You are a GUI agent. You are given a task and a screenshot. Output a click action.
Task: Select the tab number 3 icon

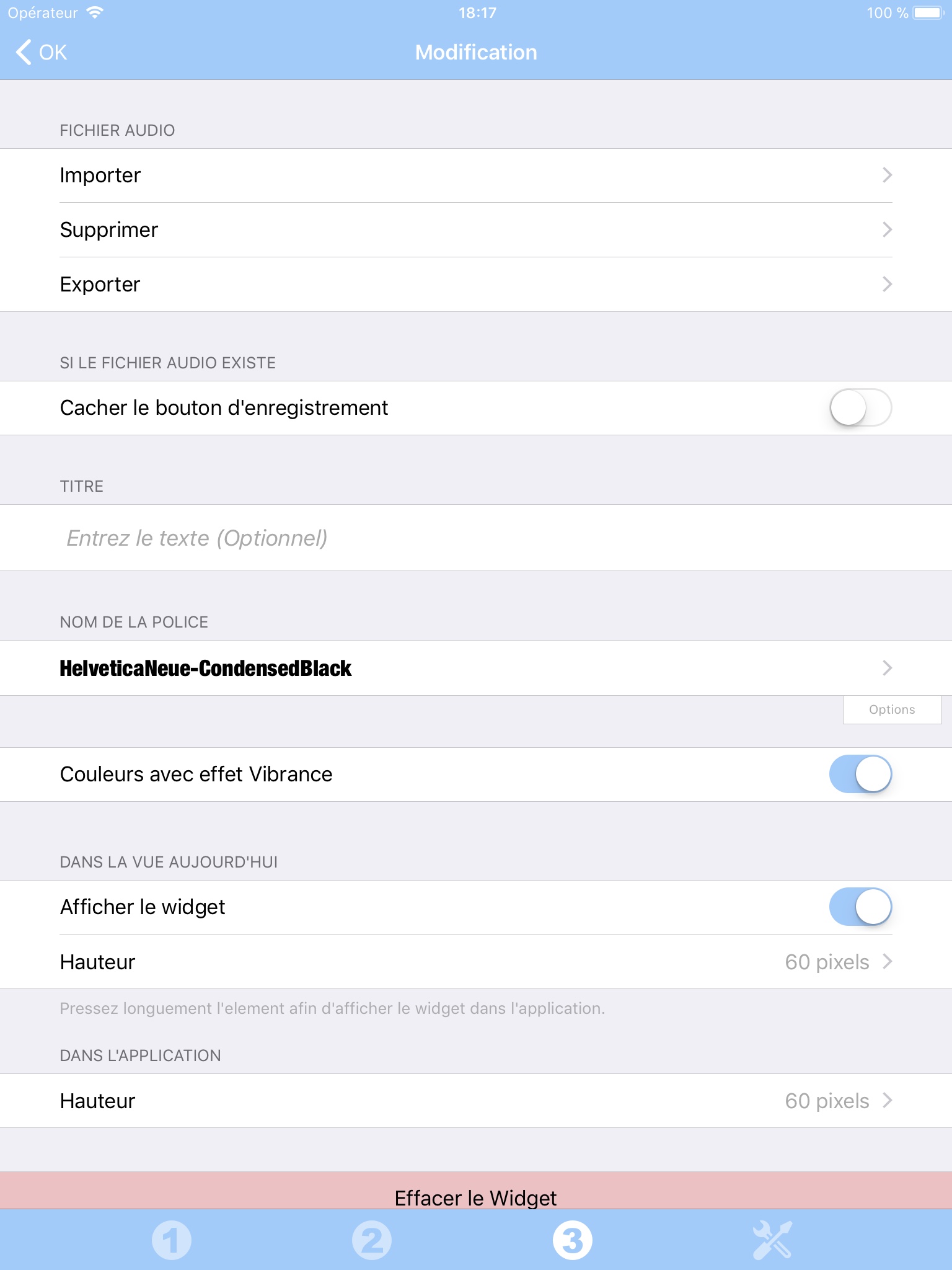pos(572,1240)
